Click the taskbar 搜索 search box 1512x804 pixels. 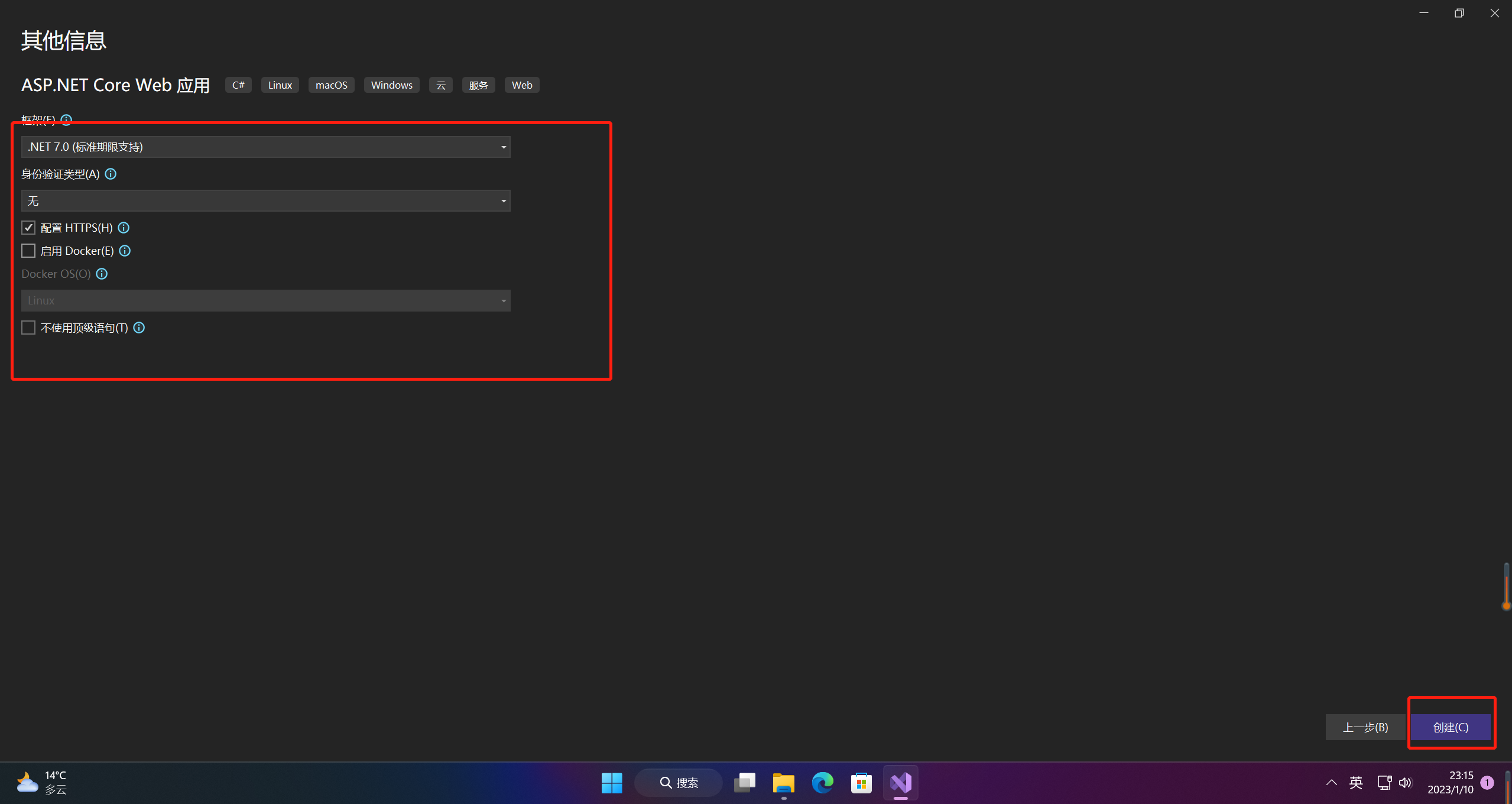679,783
